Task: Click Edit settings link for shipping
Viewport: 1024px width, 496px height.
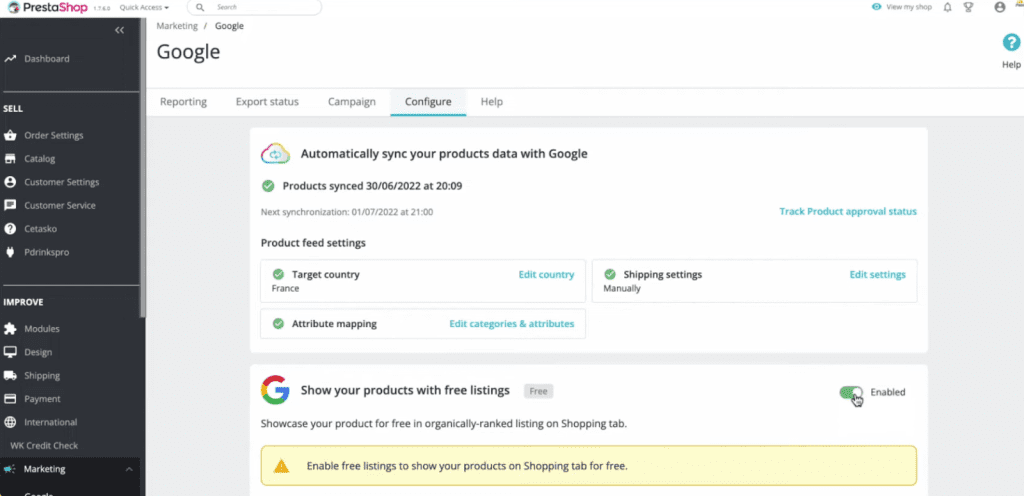Action: pos(878,274)
